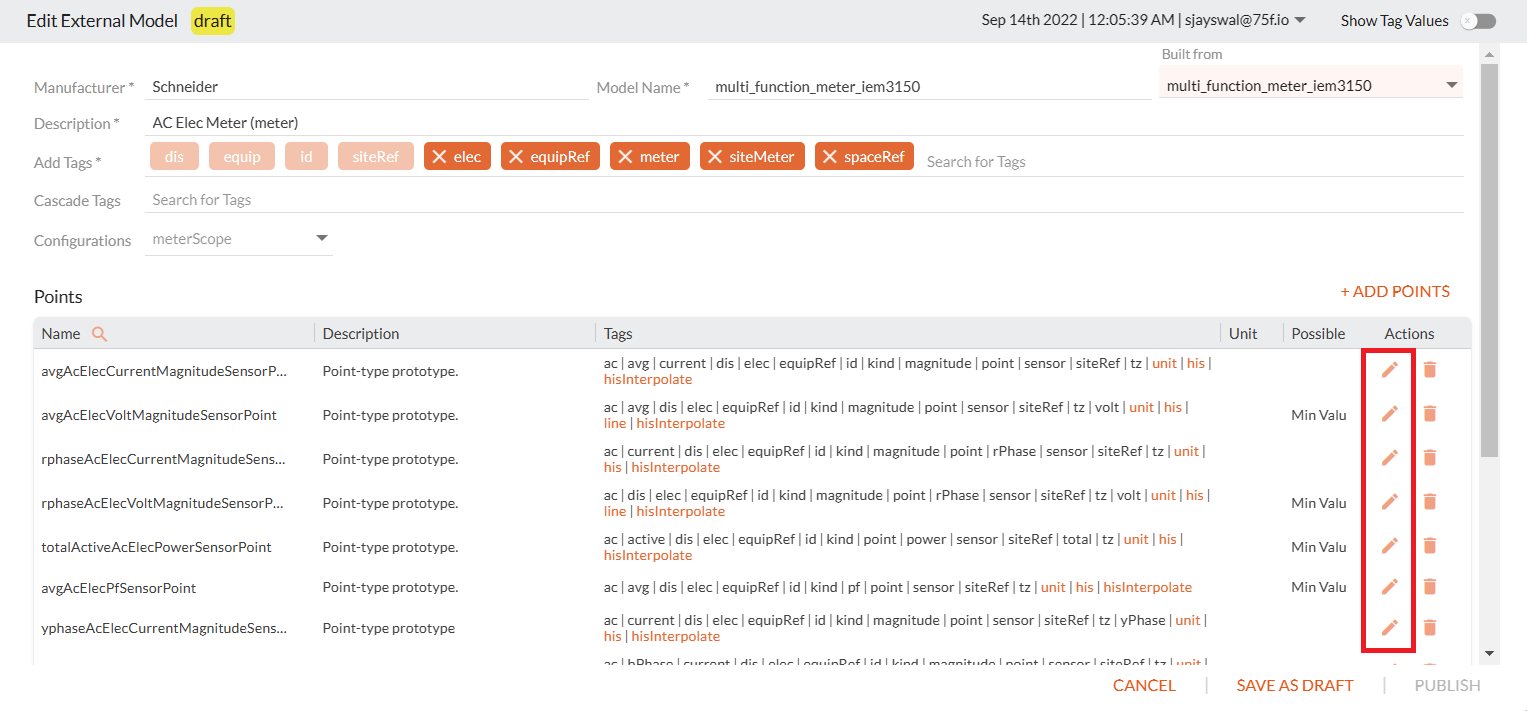Focus the Cascade Tags search box
1527x711 pixels.
[805, 200]
